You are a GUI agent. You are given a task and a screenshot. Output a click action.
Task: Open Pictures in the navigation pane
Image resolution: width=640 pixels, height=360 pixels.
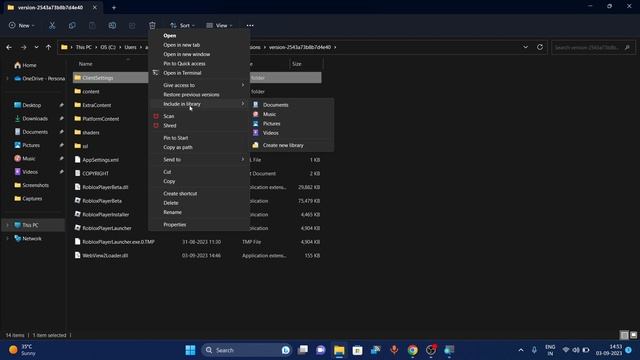[x=27, y=145]
